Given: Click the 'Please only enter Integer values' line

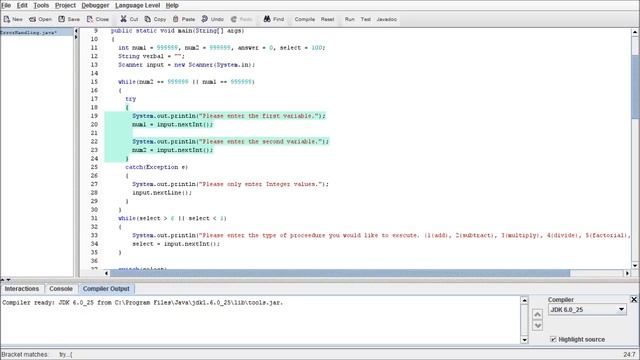Looking at the screenshot, I should 230,184.
